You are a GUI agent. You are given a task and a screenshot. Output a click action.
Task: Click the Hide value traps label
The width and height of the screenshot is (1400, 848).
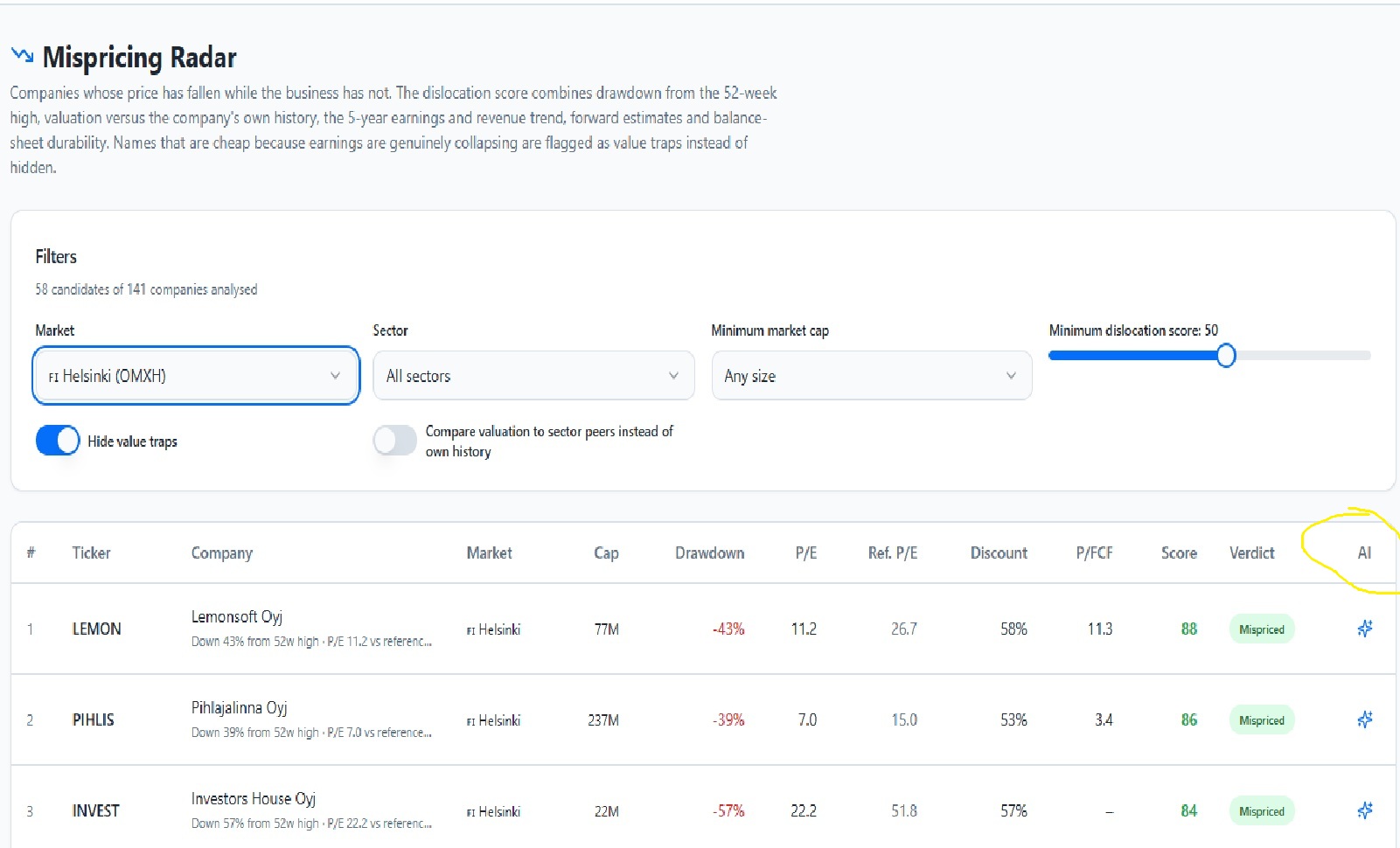[132, 441]
